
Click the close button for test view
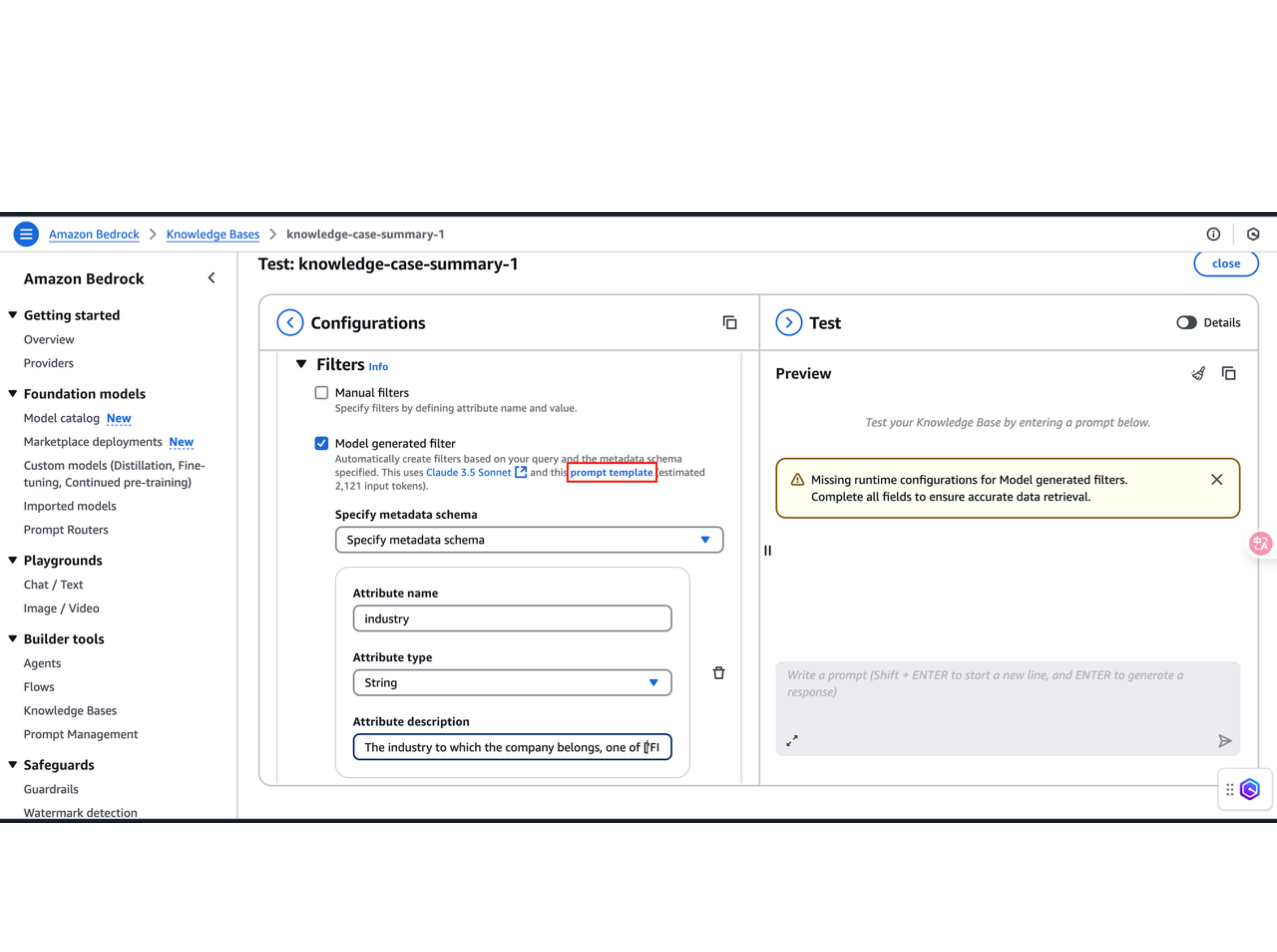coord(1226,264)
